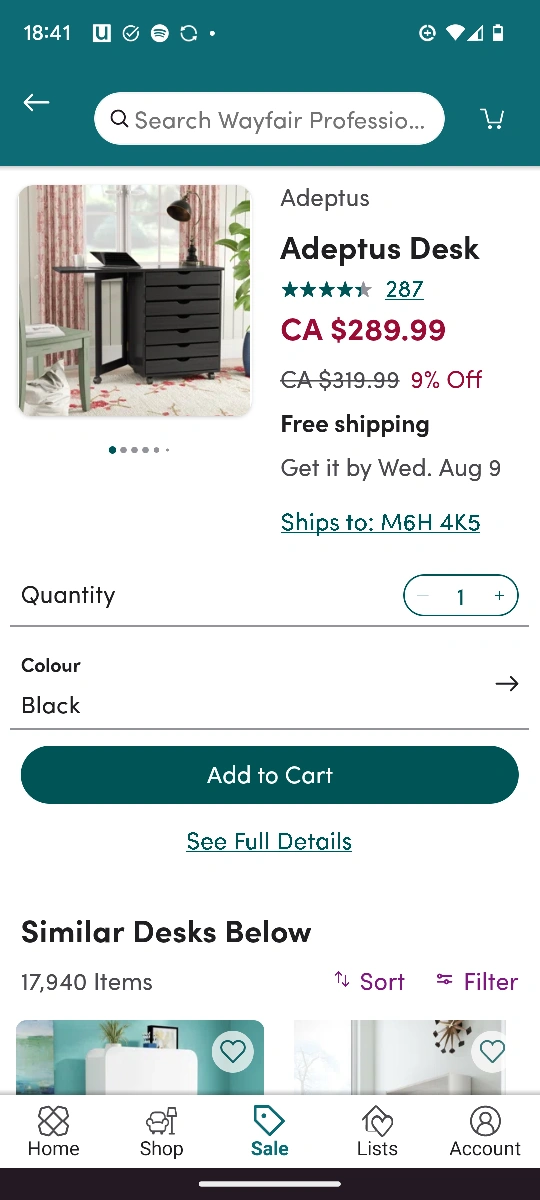
Task: Open the Account profile icon
Action: (x=485, y=1120)
